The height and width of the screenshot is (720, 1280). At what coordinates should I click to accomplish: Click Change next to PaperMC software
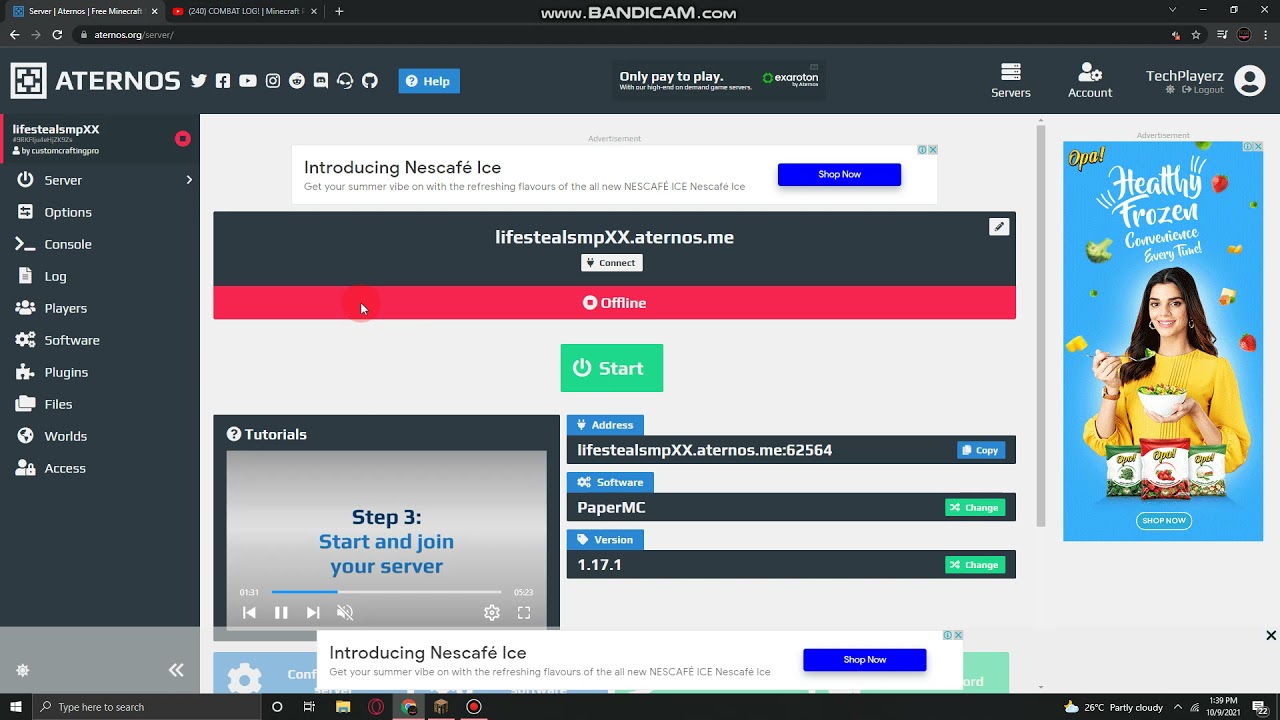point(975,507)
